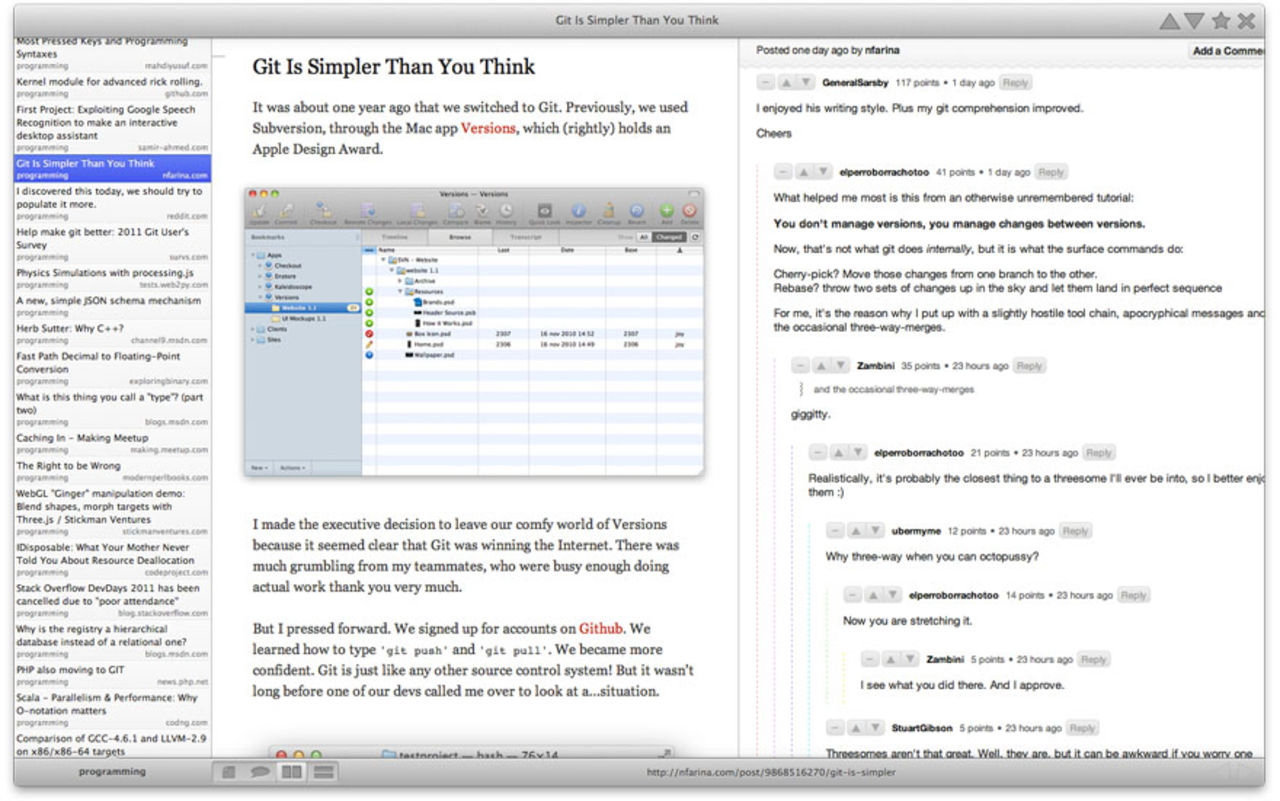Click the Versions app screenshot in article
The image size is (1280, 801).
pyautogui.click(x=473, y=331)
